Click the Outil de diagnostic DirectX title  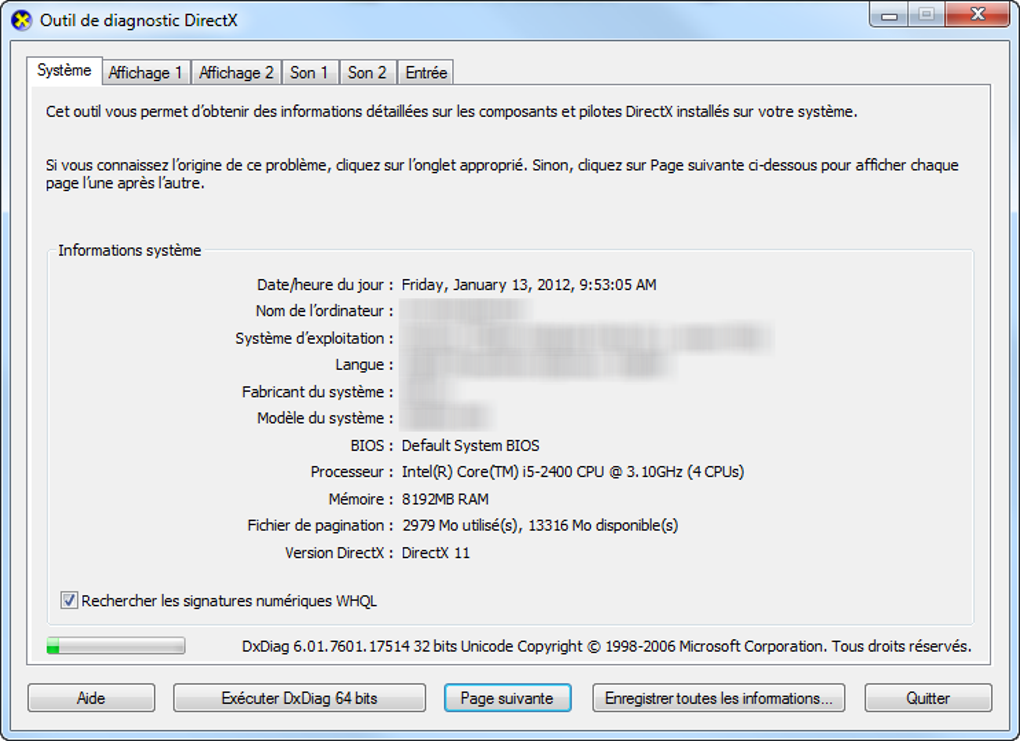tap(139, 20)
